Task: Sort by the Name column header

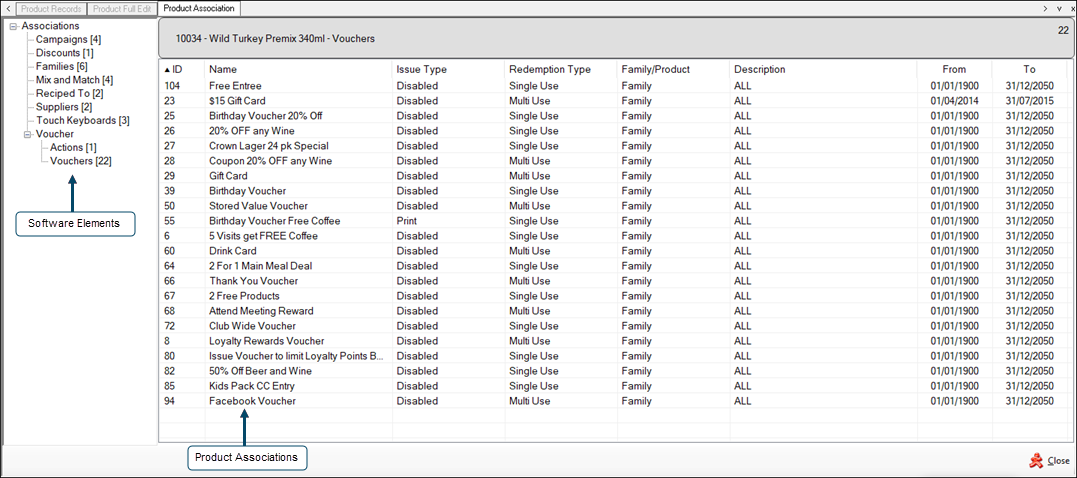Action: pos(298,69)
